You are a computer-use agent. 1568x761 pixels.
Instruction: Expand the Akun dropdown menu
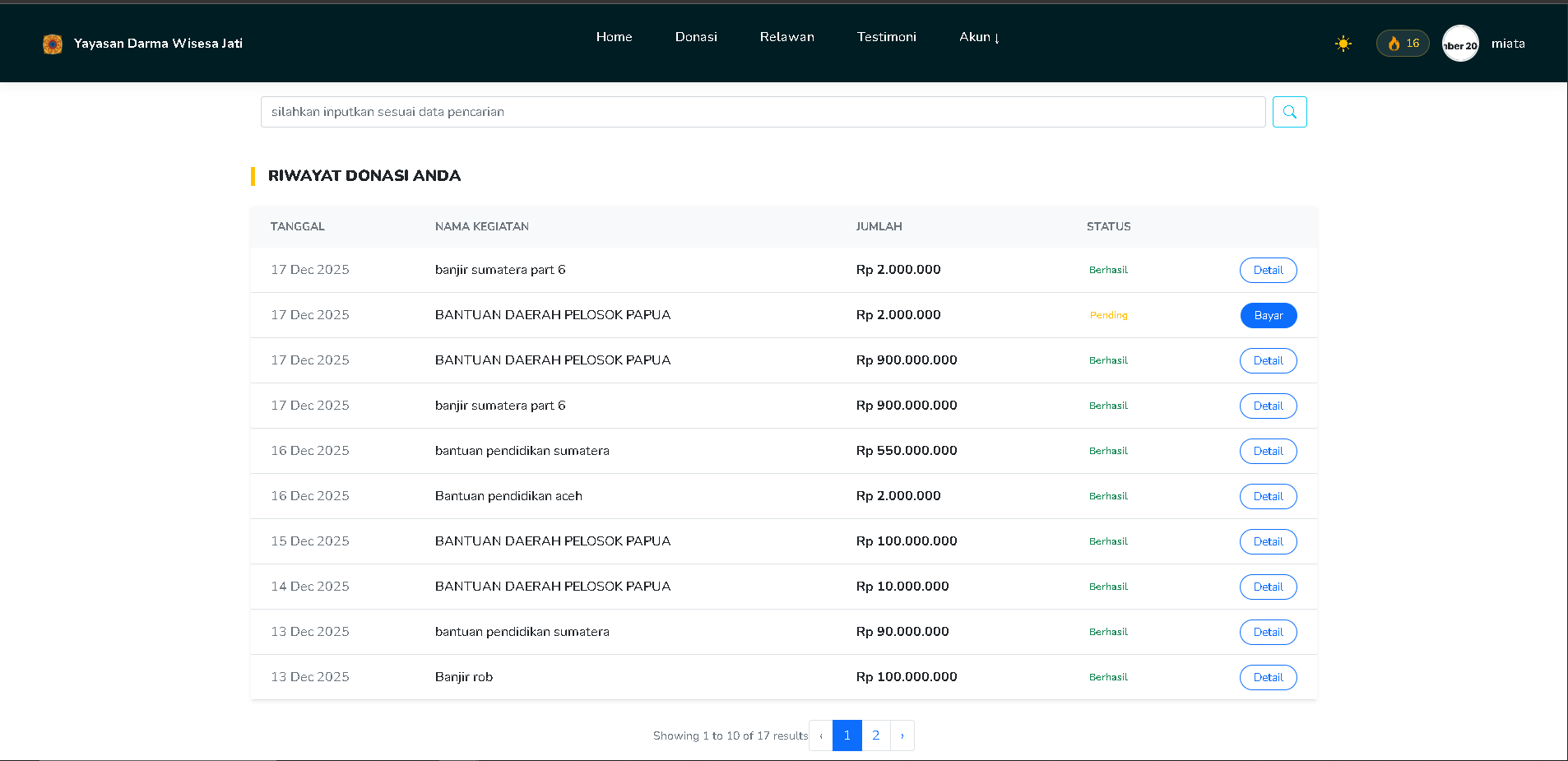coord(979,37)
